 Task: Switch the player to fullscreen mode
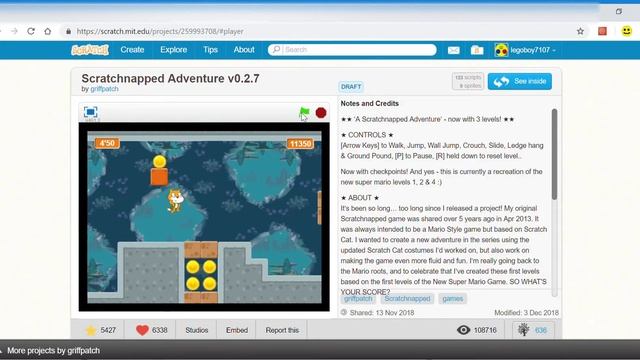tap(91, 112)
